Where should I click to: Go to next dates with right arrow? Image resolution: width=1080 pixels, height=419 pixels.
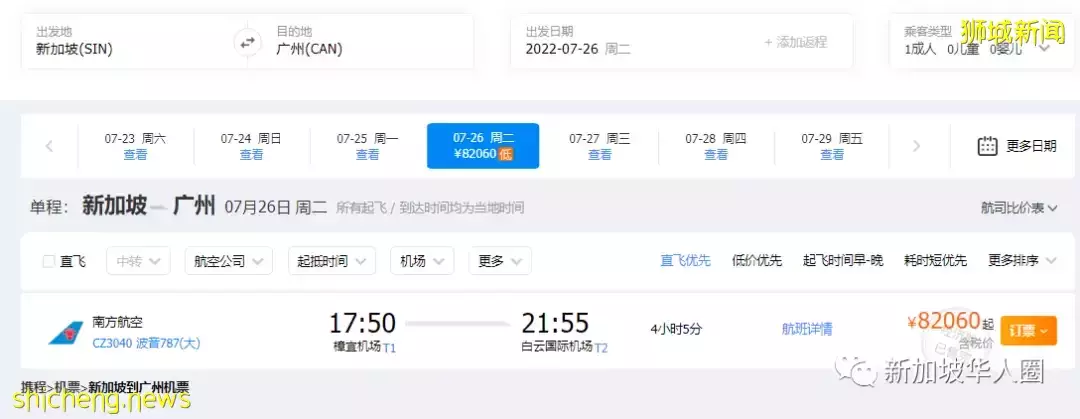916,146
